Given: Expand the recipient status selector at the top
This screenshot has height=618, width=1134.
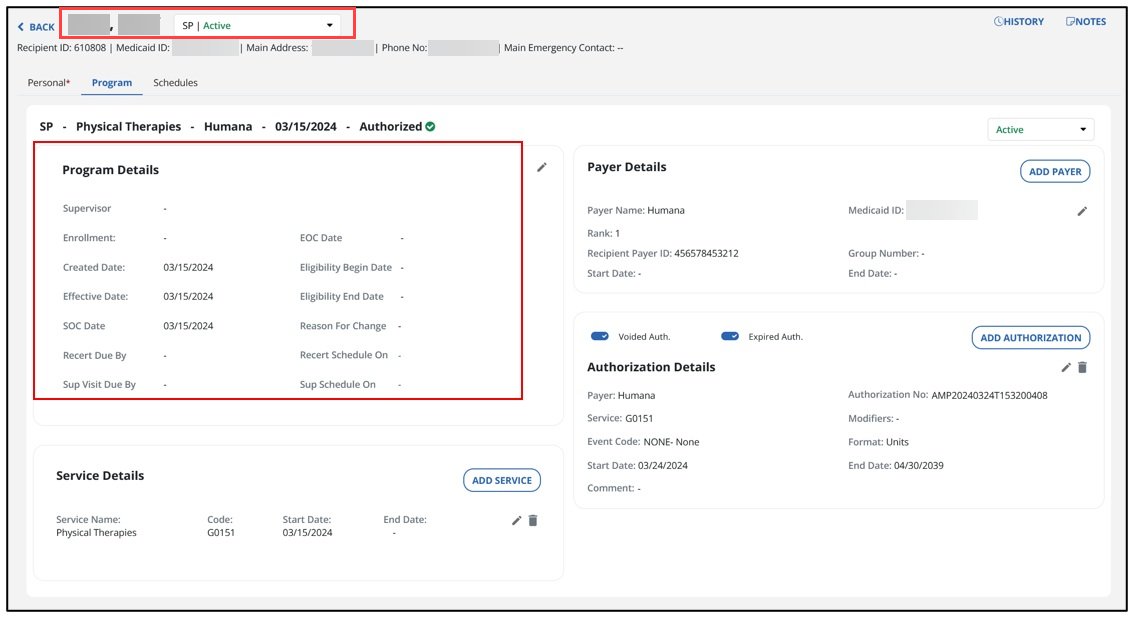Looking at the screenshot, I should coord(329,26).
